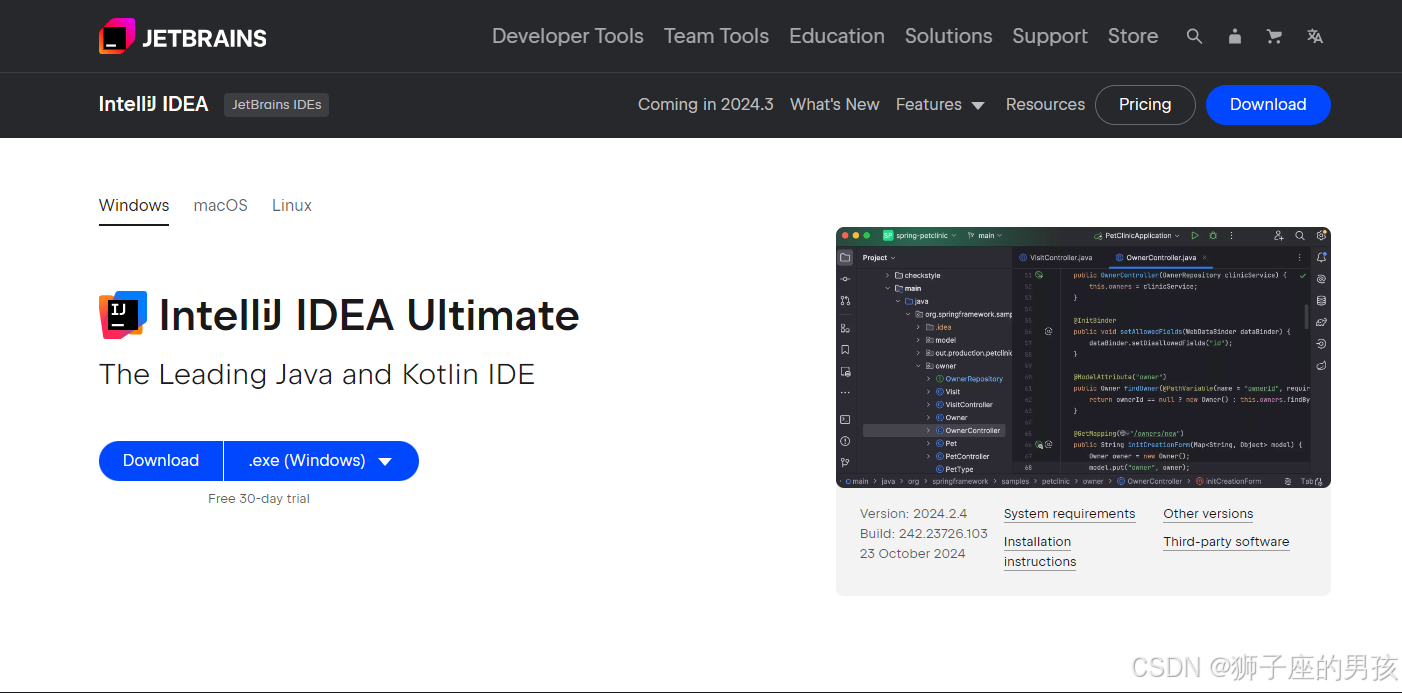Screen dimensions: 1402x693
Task: Click the IntelliJ IDEA Ultimate product logo
Action: tap(123, 315)
